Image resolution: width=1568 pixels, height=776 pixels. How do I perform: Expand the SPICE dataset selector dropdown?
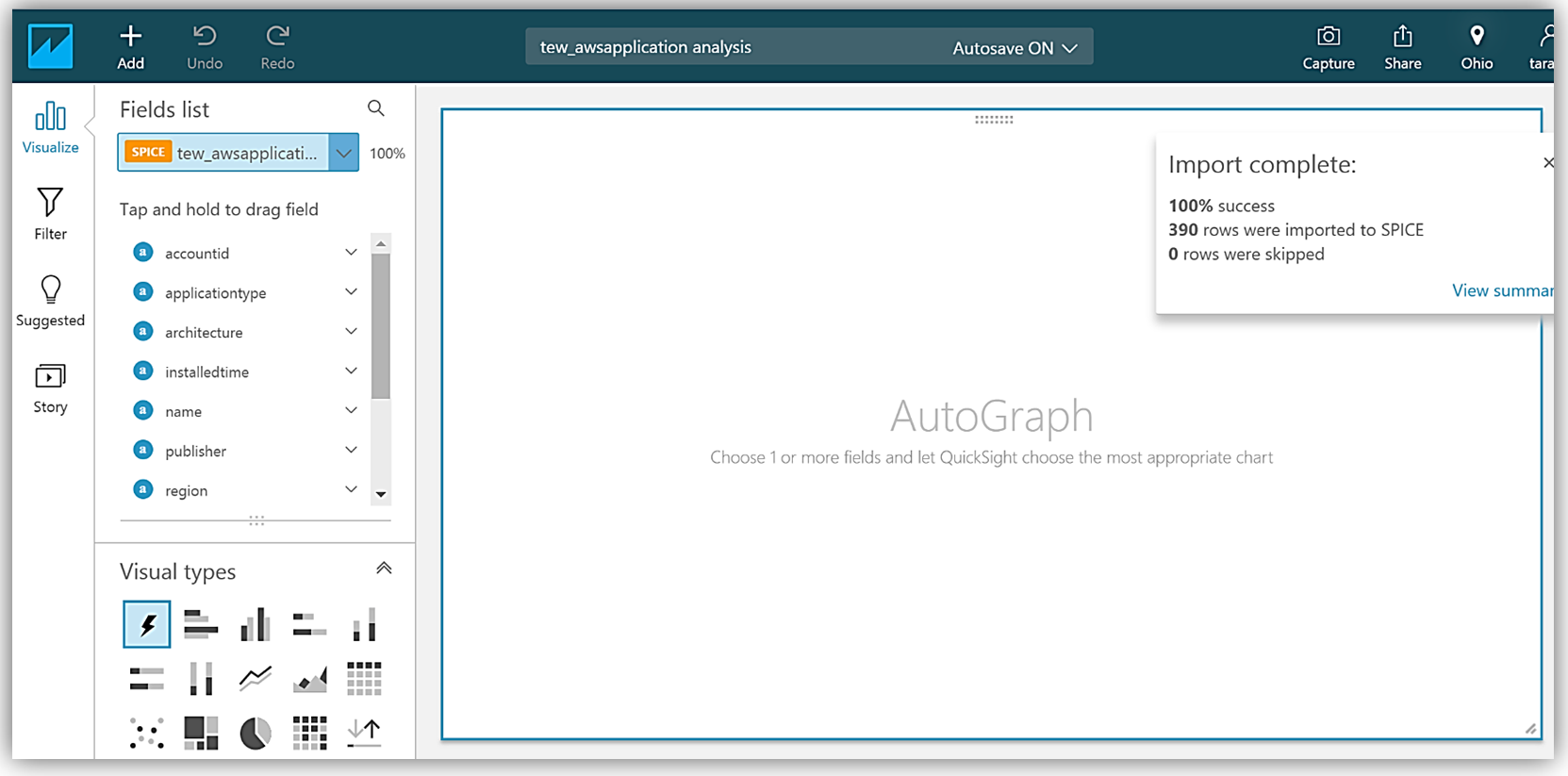pos(344,153)
